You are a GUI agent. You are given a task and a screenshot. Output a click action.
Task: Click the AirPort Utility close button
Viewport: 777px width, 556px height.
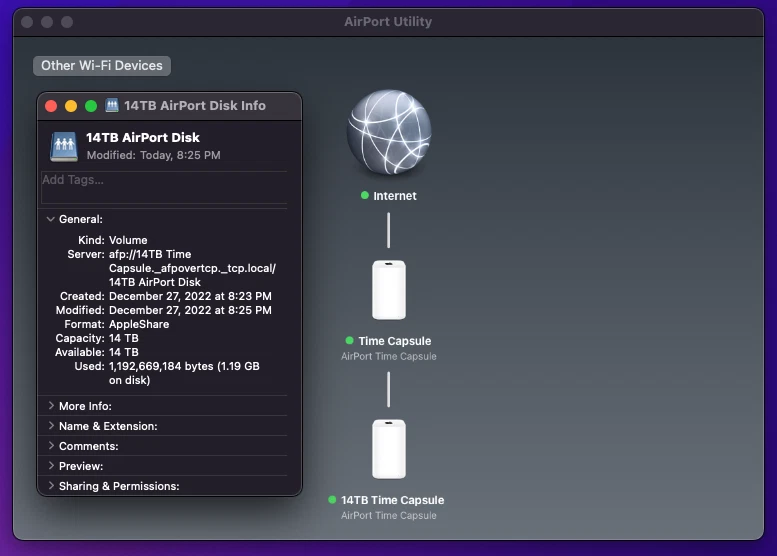pyautogui.click(x=27, y=22)
